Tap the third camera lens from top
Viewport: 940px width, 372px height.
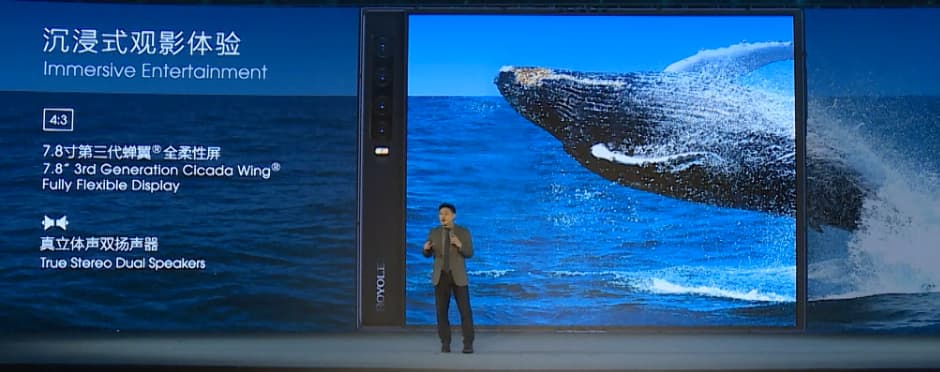point(382,106)
